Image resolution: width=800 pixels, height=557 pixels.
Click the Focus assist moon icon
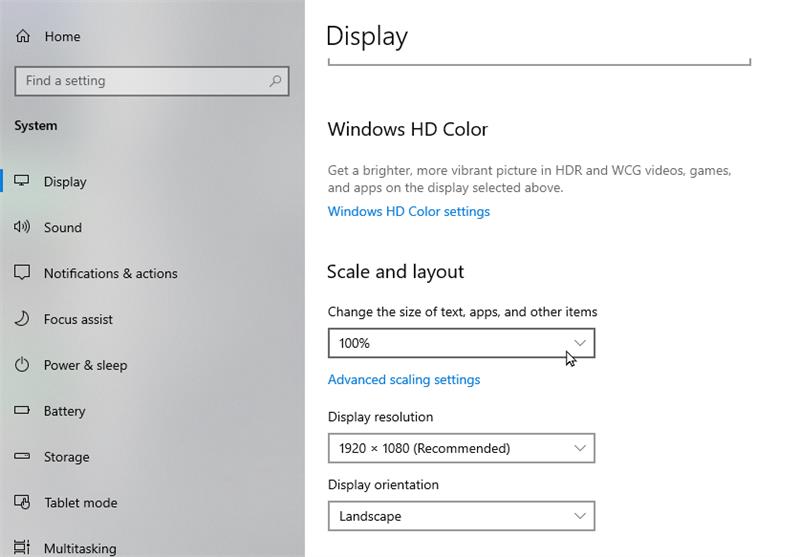tap(22, 319)
